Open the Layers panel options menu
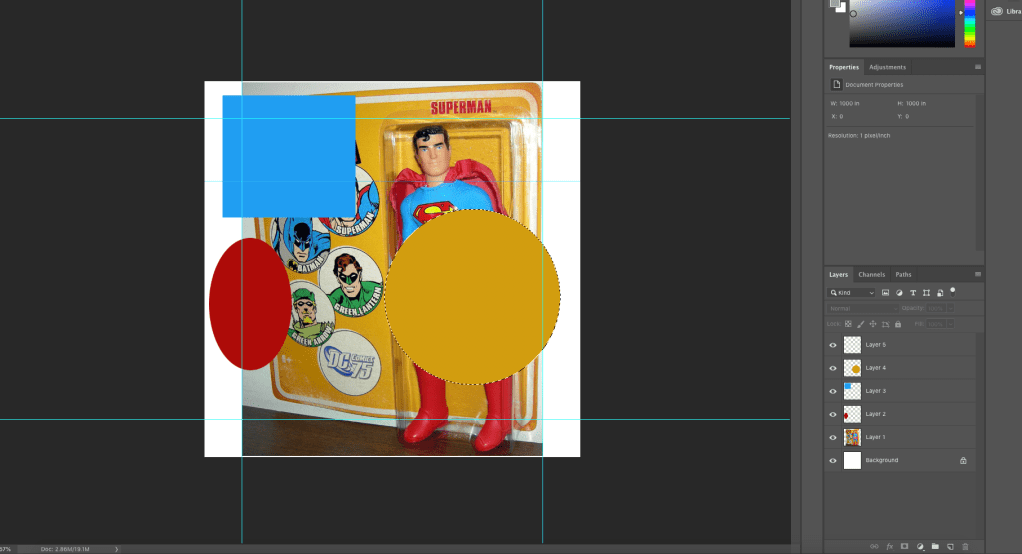1022x554 pixels. coord(978,274)
